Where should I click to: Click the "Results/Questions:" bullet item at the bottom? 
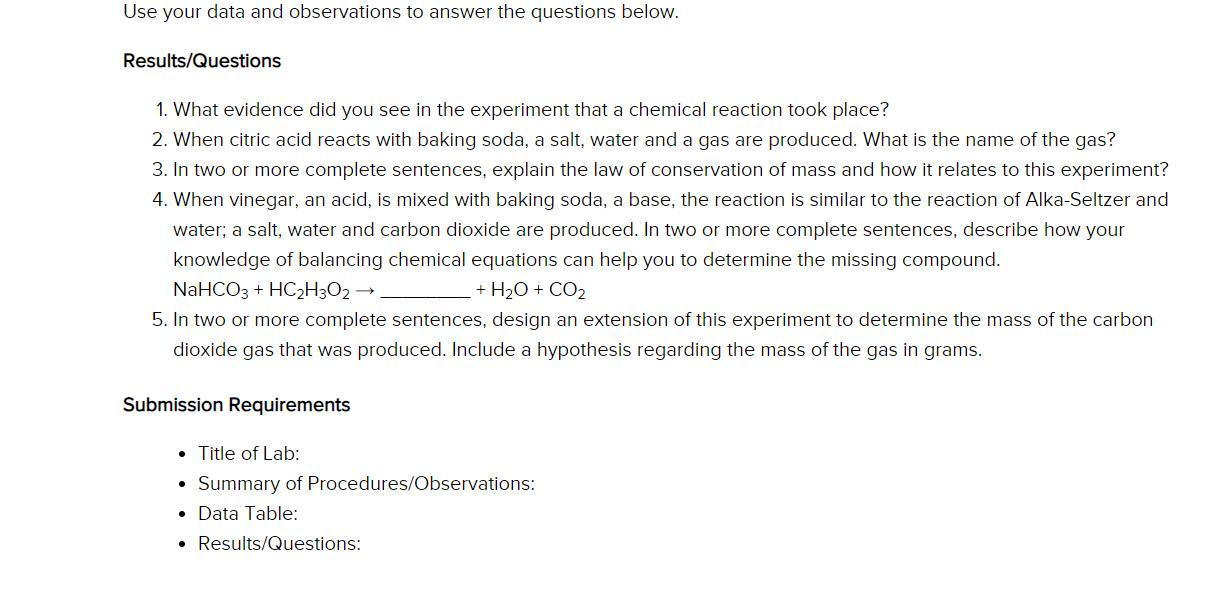pyautogui.click(x=279, y=544)
